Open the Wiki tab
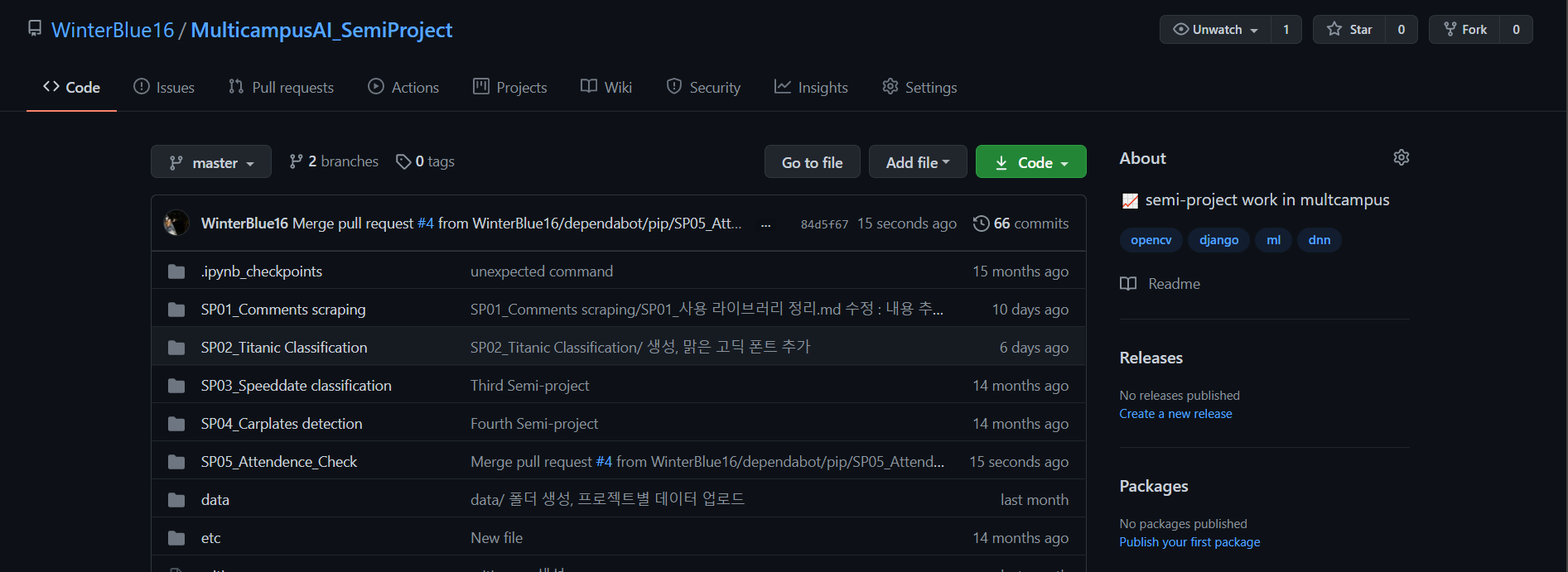1568x572 pixels. (x=606, y=87)
